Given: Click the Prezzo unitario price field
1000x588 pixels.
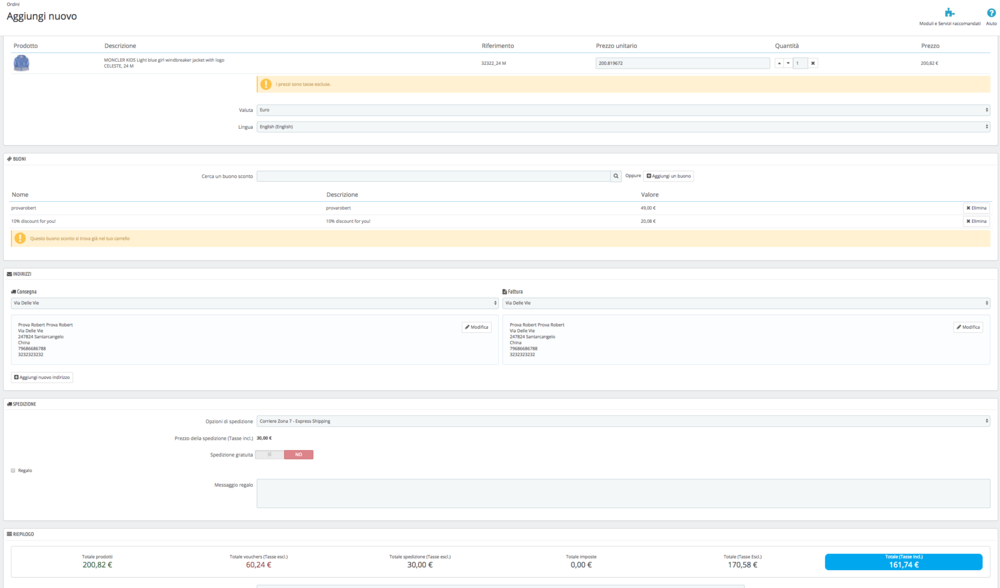Looking at the screenshot, I should click(682, 63).
